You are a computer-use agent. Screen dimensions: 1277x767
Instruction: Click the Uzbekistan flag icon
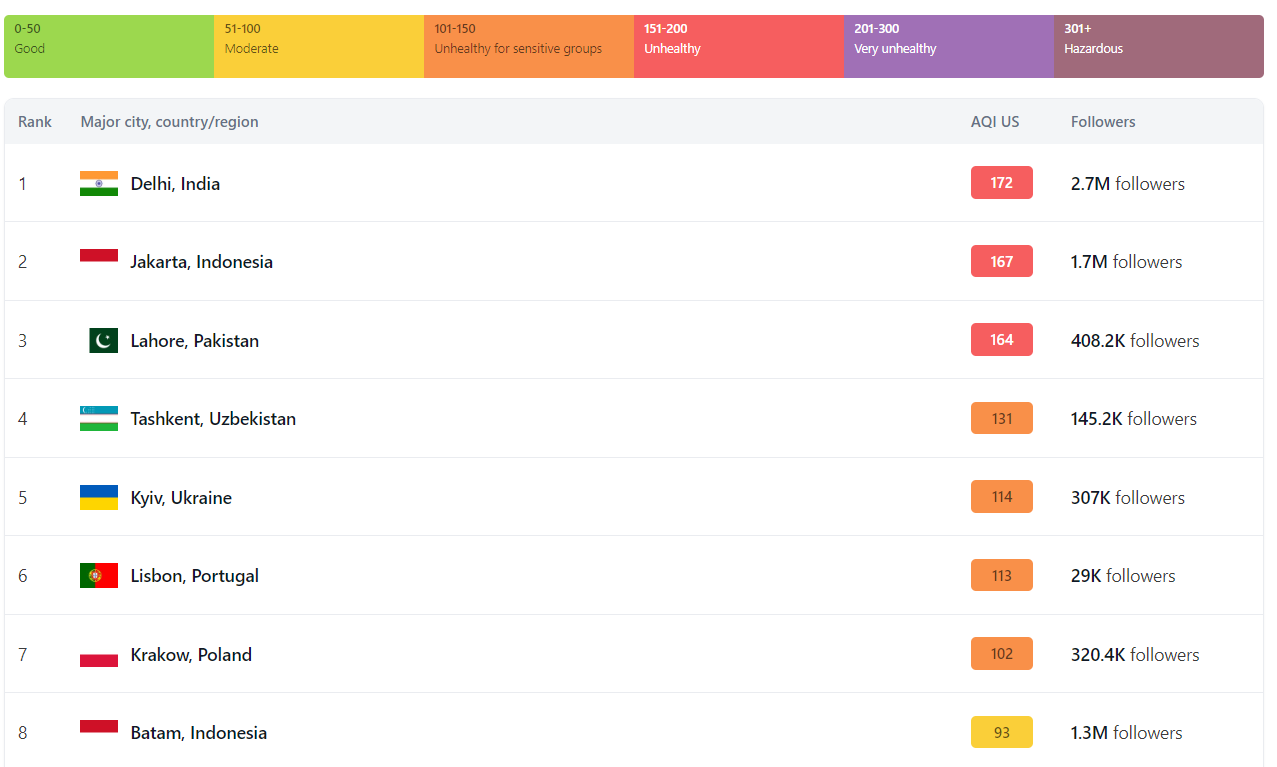99,419
